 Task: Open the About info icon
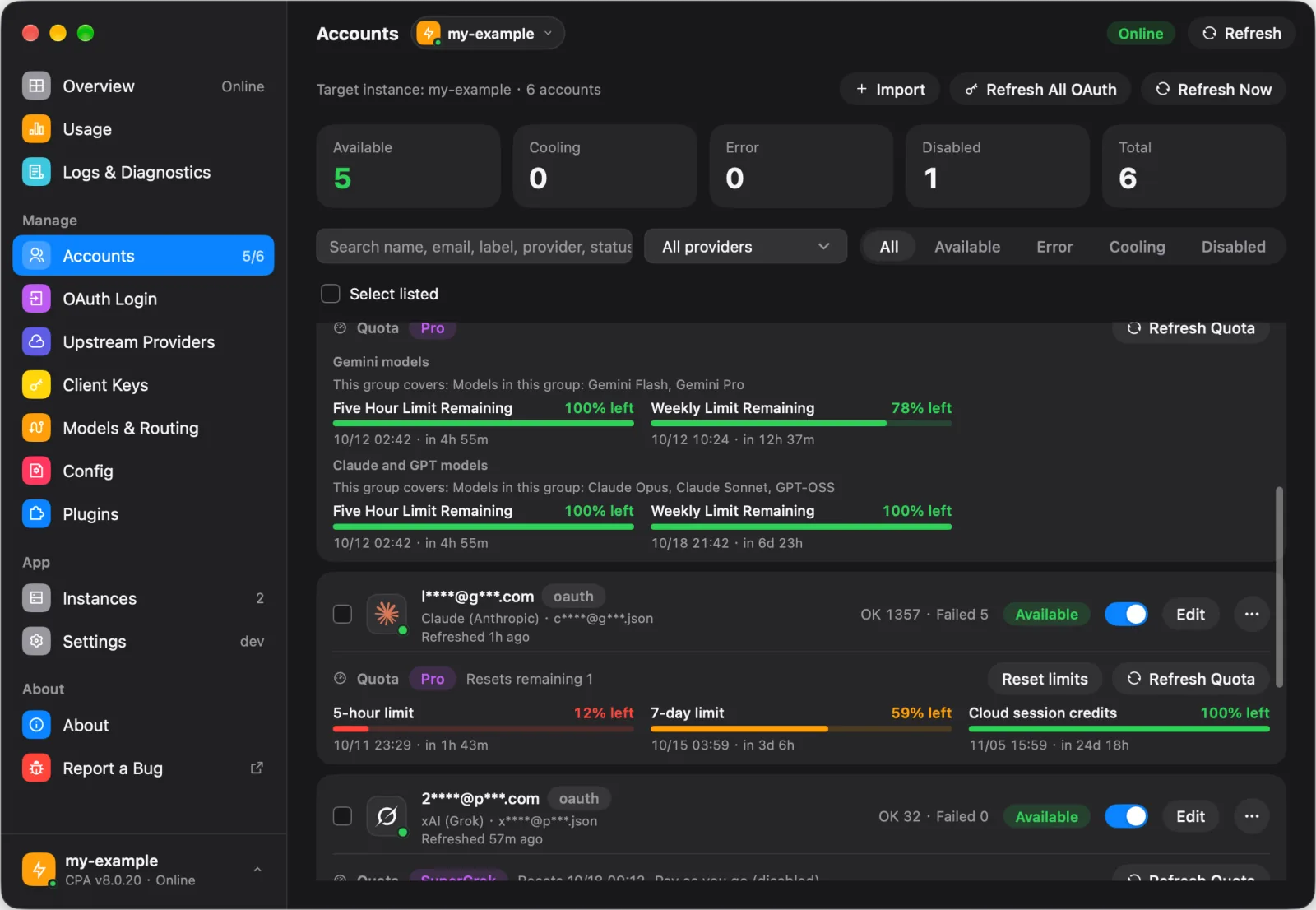pyautogui.click(x=36, y=725)
